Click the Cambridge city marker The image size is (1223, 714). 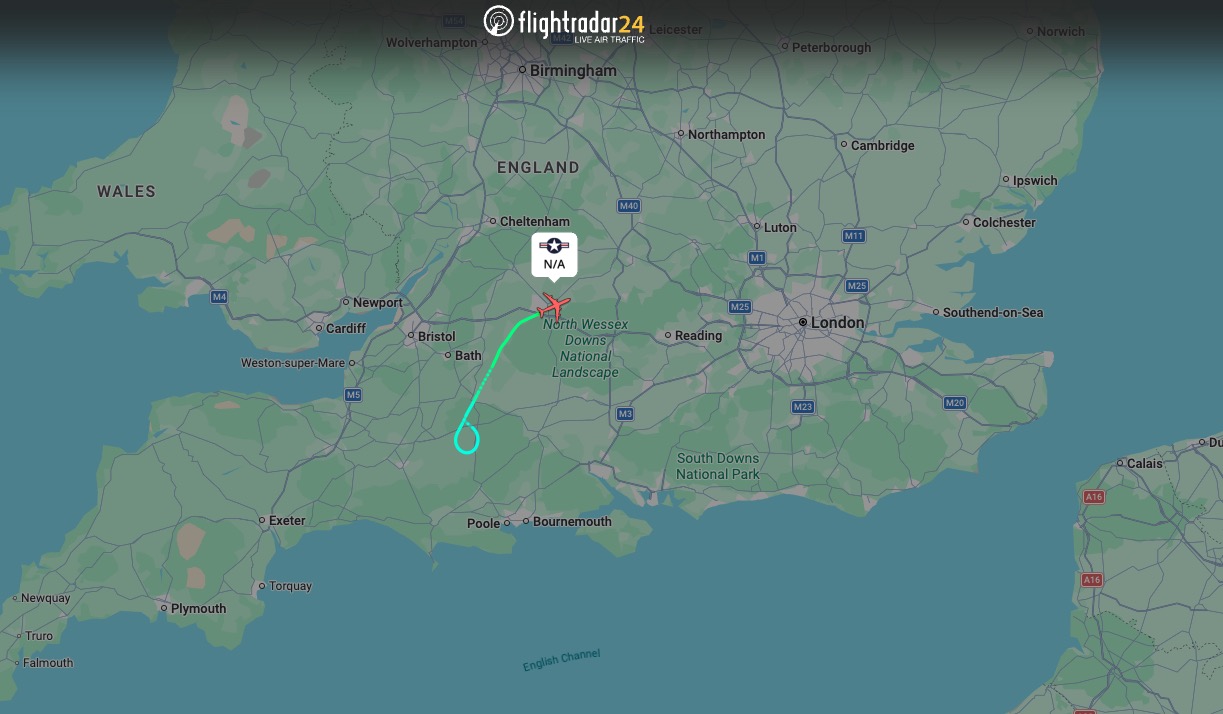pyautogui.click(x=843, y=146)
